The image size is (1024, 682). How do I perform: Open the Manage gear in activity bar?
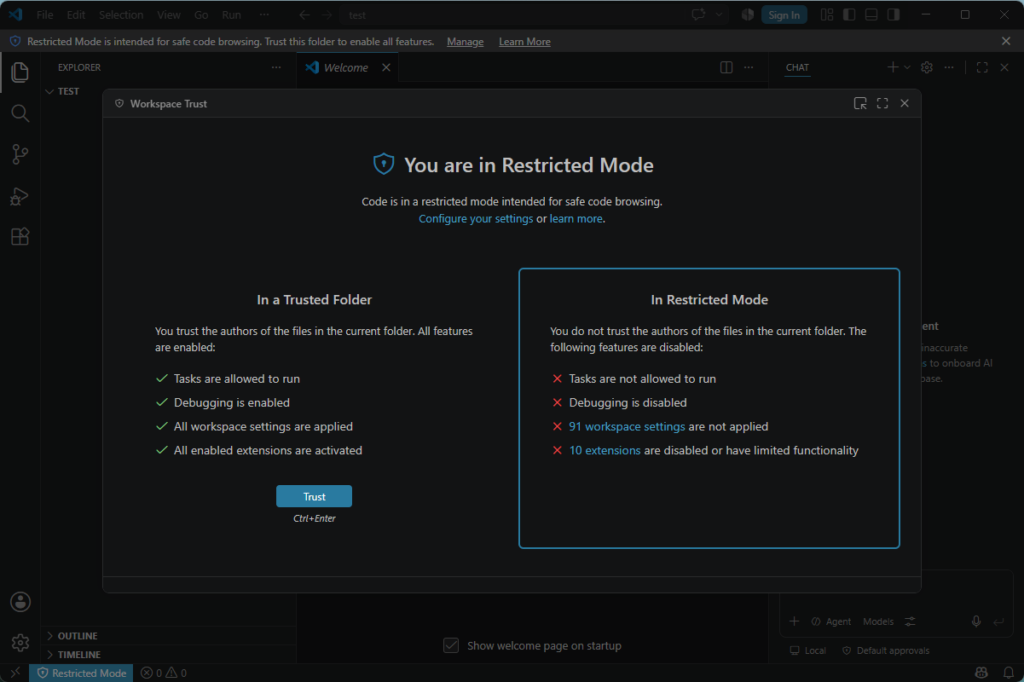[20, 643]
